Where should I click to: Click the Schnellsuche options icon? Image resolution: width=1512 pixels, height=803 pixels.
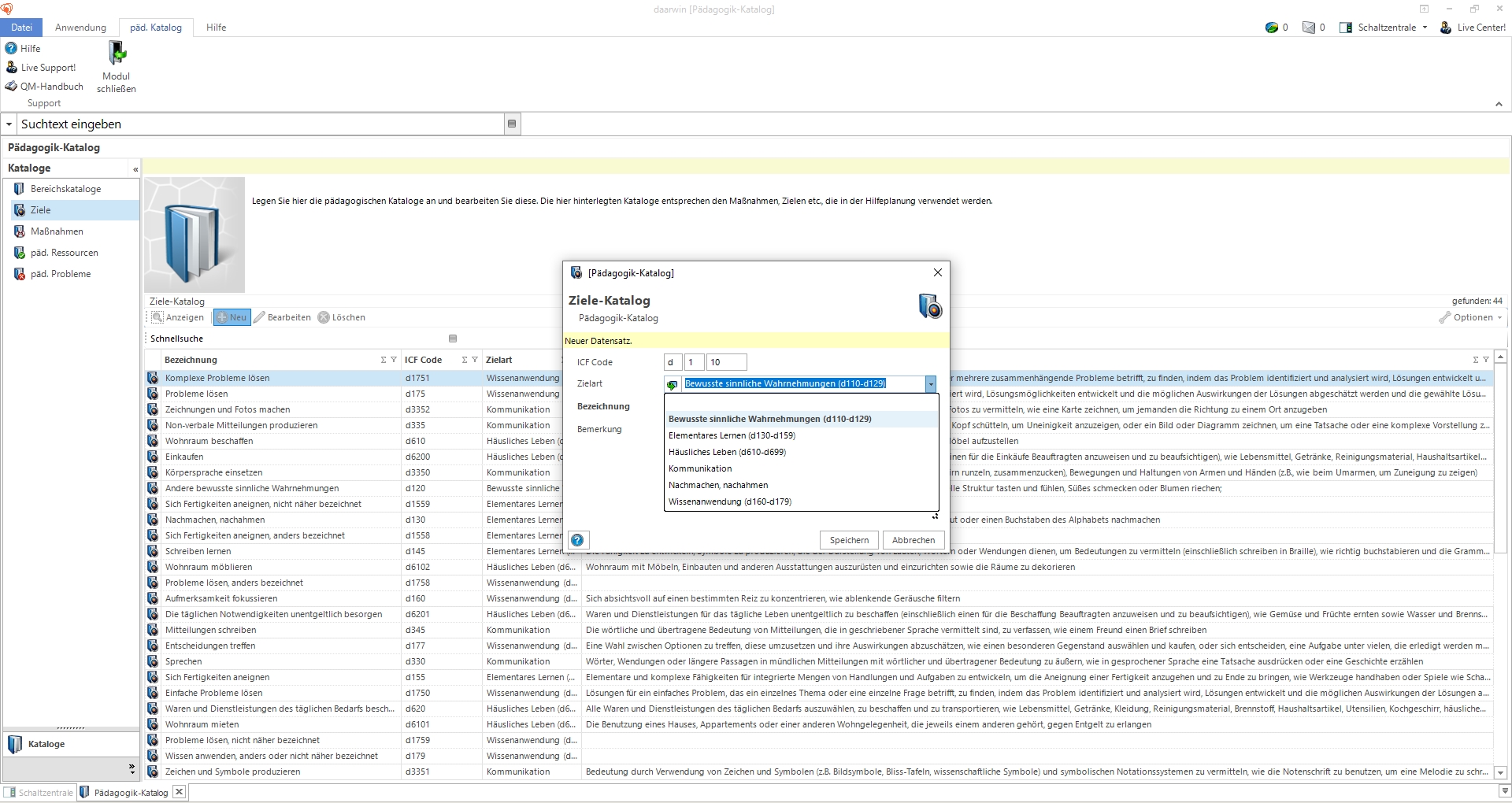453,339
